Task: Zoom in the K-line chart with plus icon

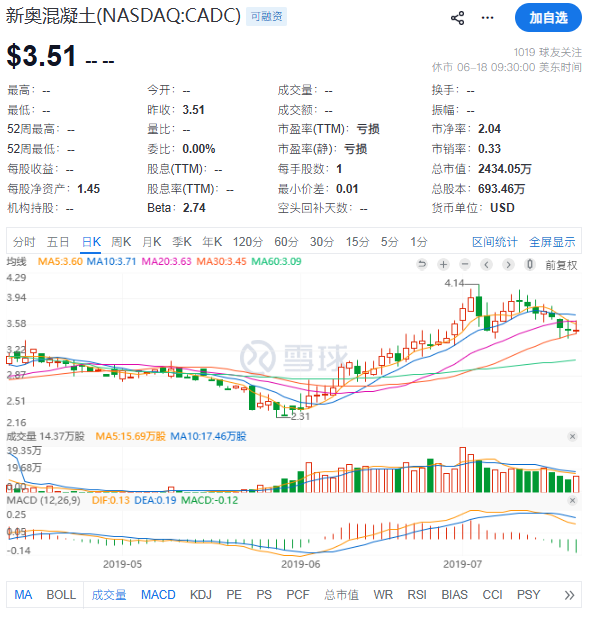Action: (444, 264)
